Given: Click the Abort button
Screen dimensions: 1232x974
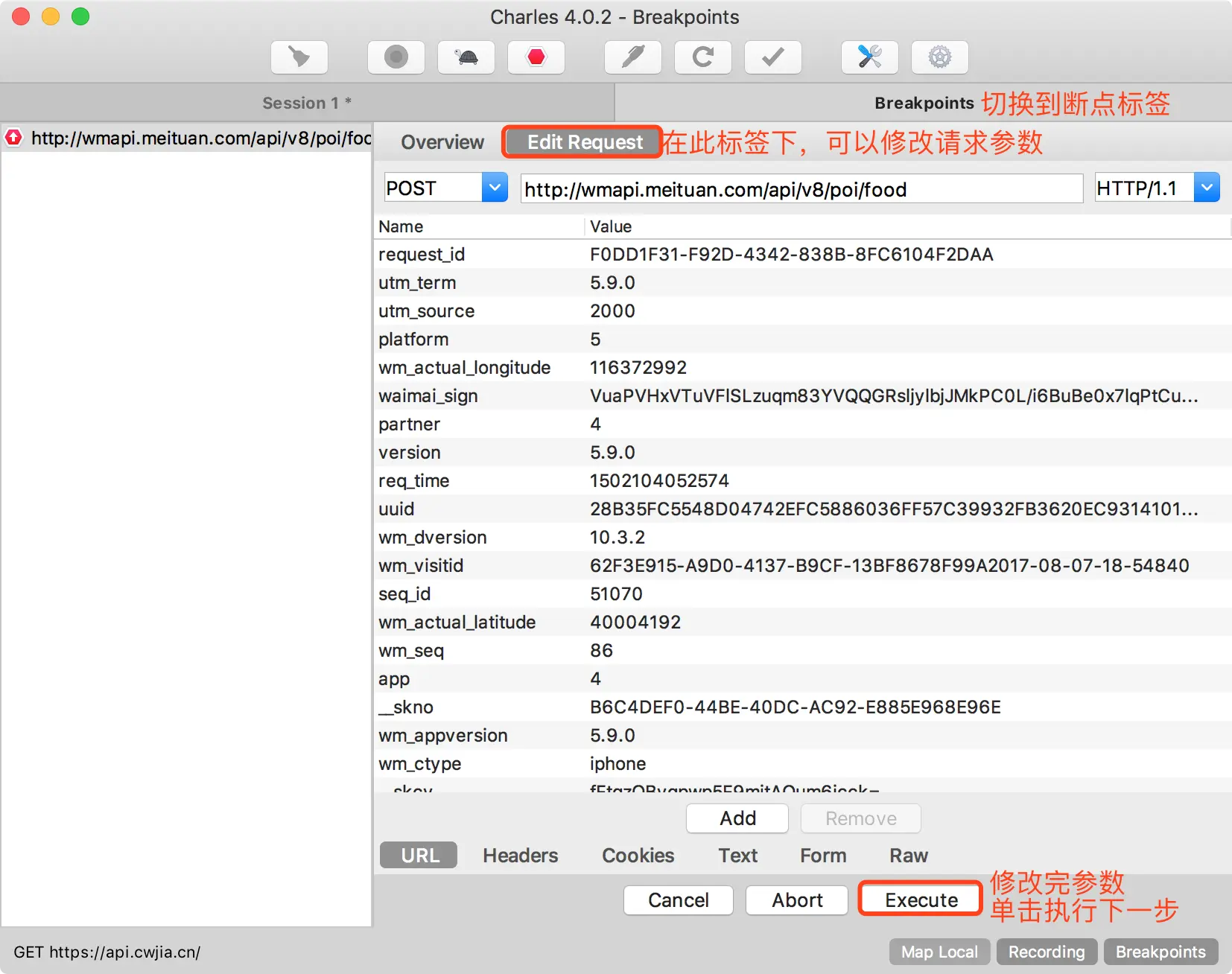Looking at the screenshot, I should click(797, 900).
